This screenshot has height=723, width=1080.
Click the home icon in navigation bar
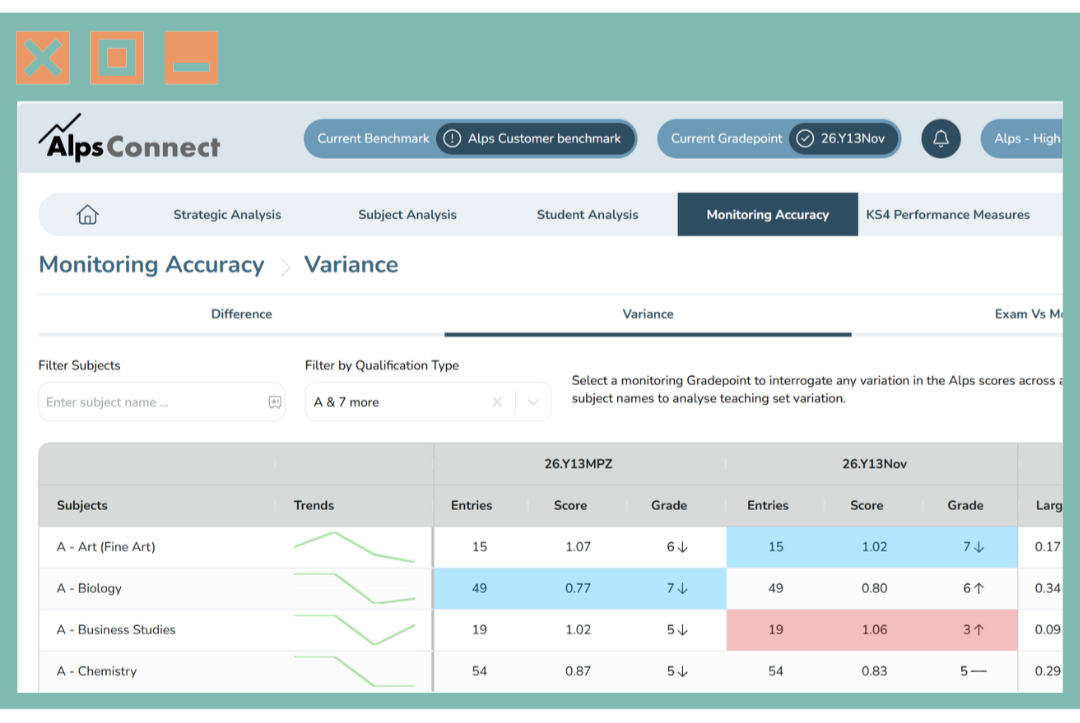[88, 214]
